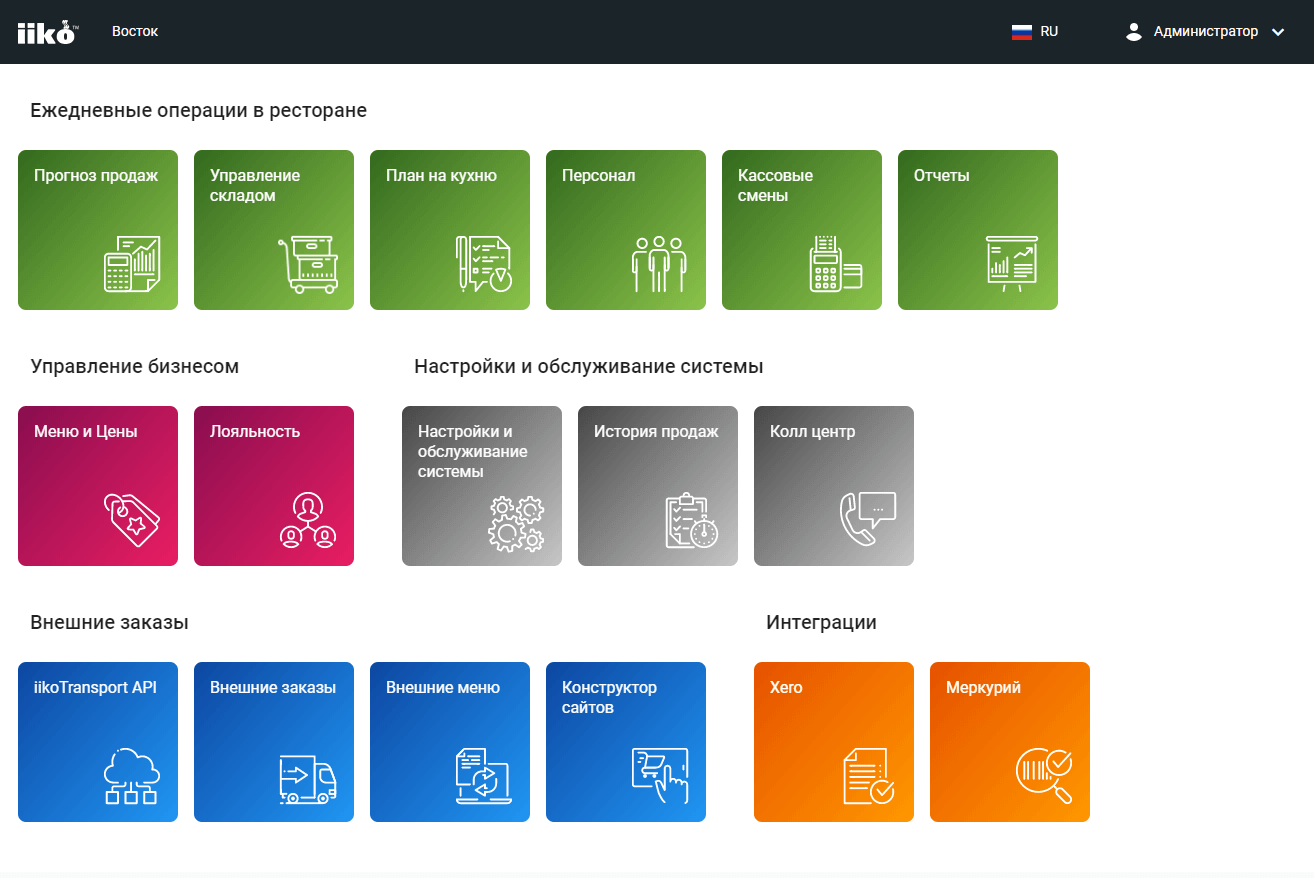Screen dimensions: 1314x878
Task: Select the Кассовые смены tile
Action: 802,230
